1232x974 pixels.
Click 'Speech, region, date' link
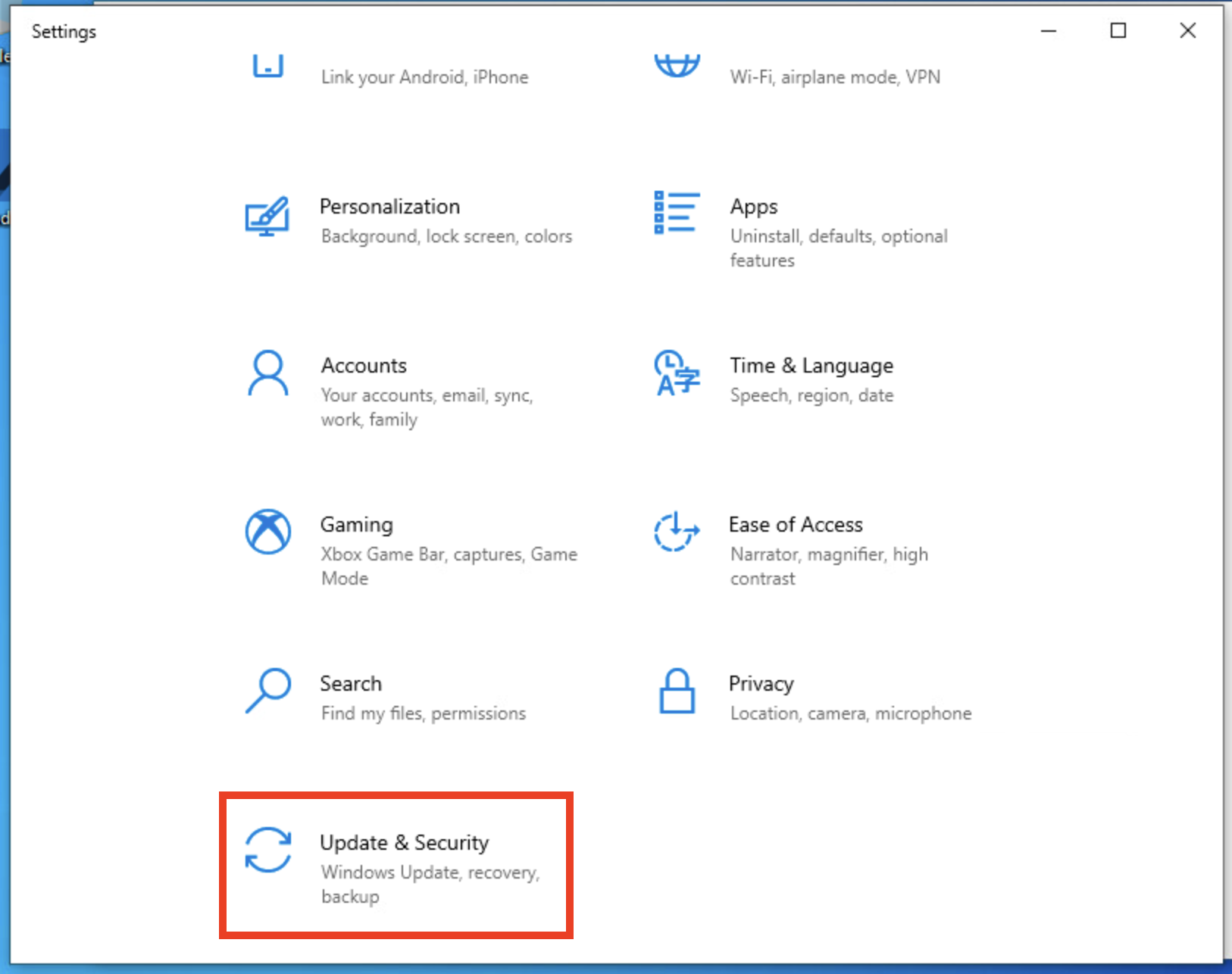coord(811,395)
